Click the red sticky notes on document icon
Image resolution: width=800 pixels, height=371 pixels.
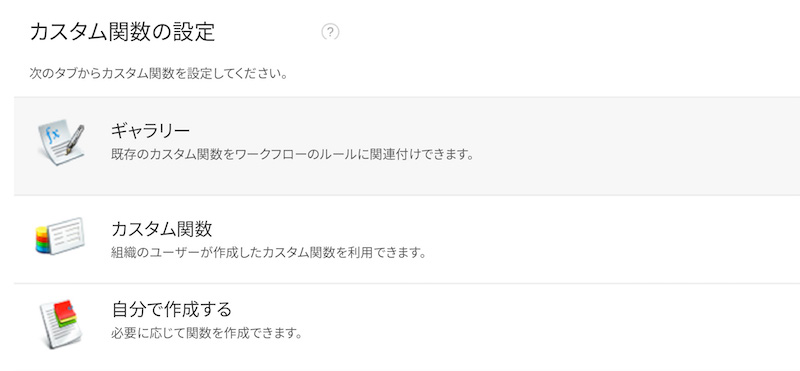(65, 314)
